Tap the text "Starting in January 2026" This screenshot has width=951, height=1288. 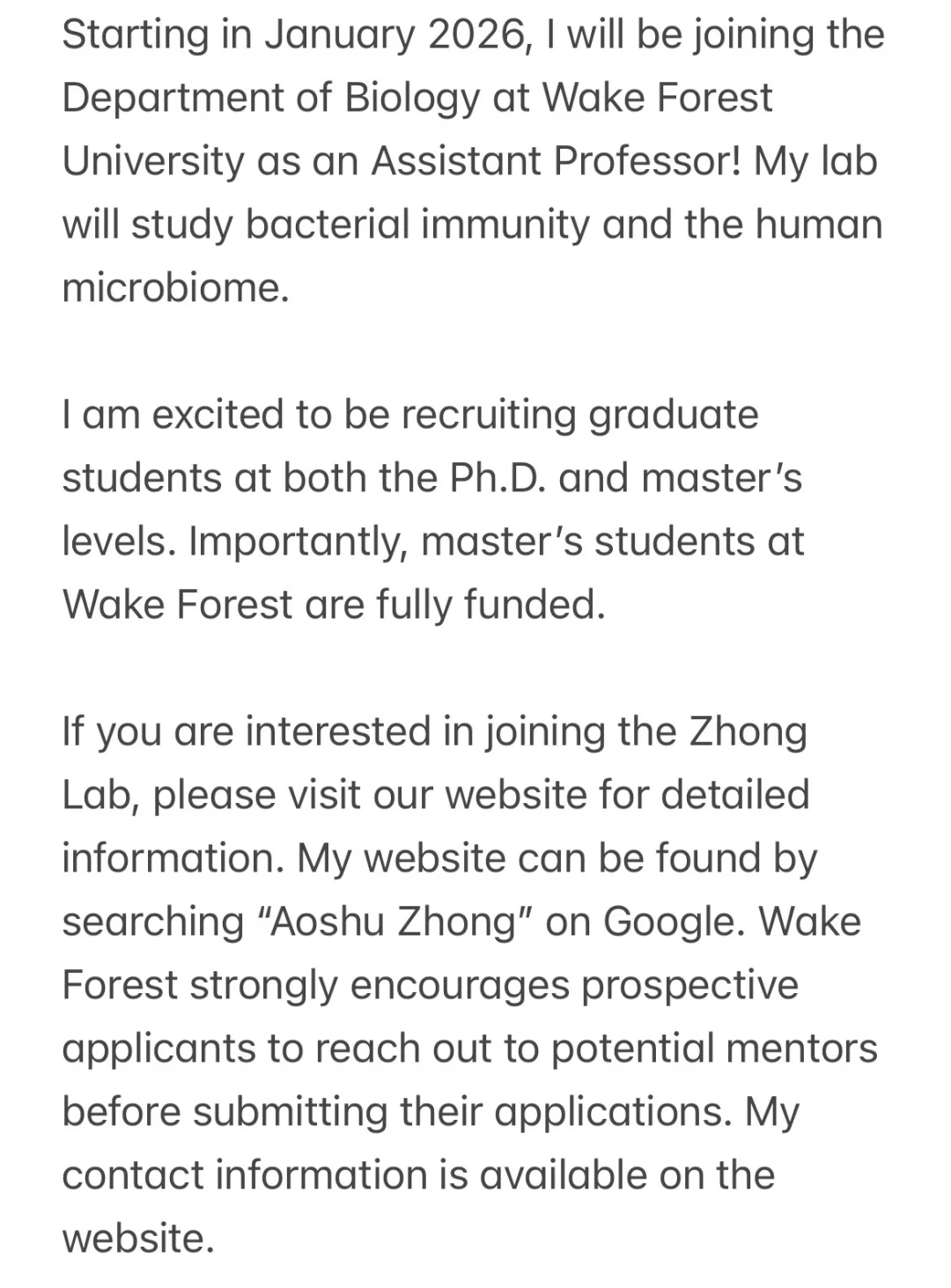tap(294, 36)
